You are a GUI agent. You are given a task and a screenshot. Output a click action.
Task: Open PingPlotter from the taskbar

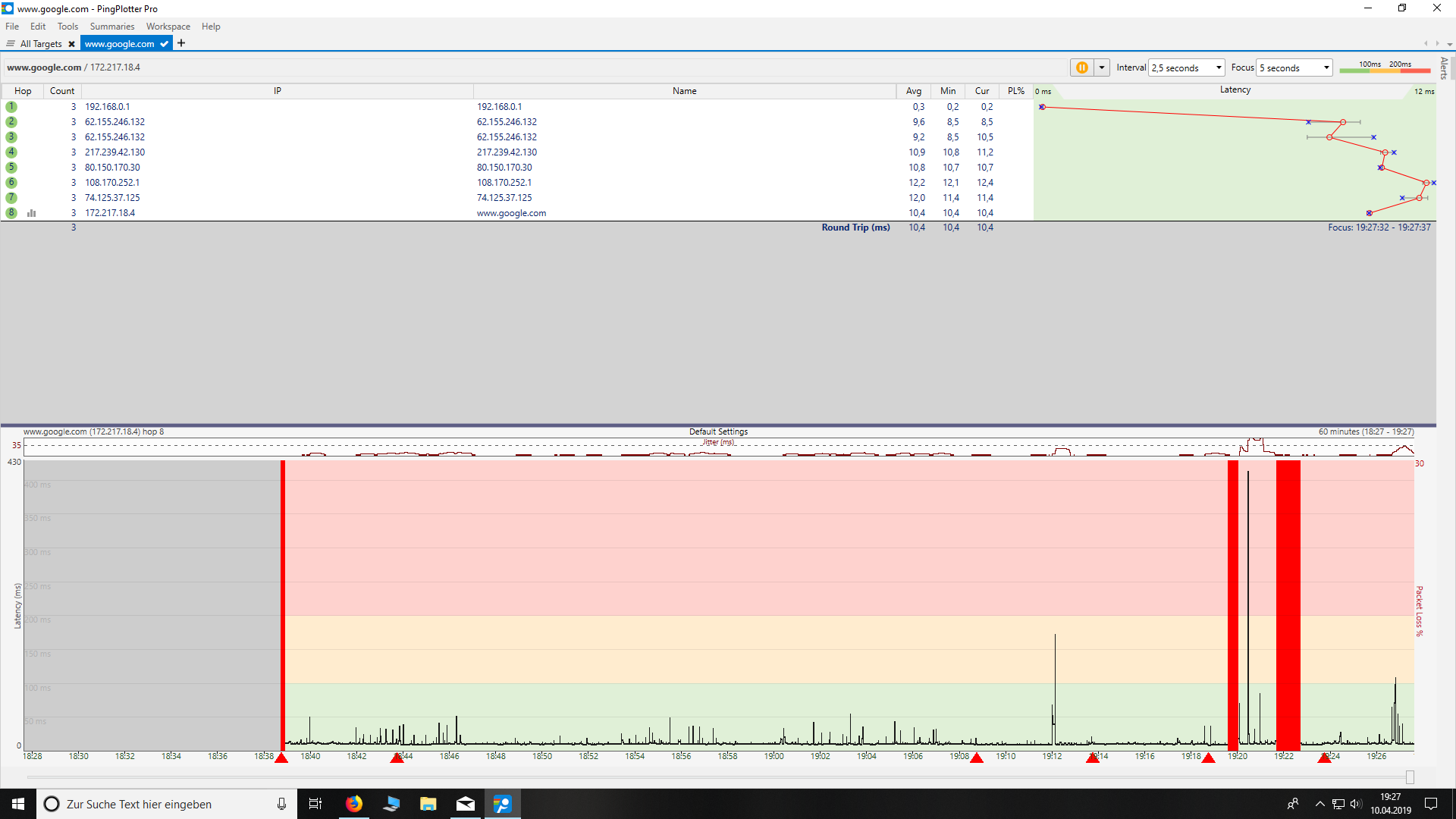pyautogui.click(x=502, y=803)
